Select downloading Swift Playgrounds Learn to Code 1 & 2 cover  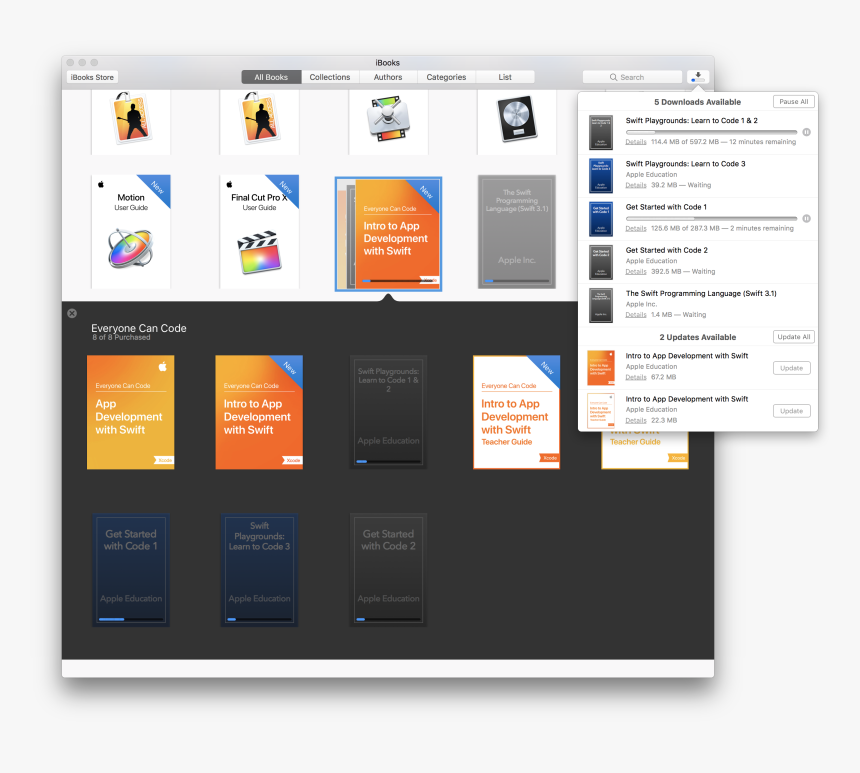coord(388,412)
